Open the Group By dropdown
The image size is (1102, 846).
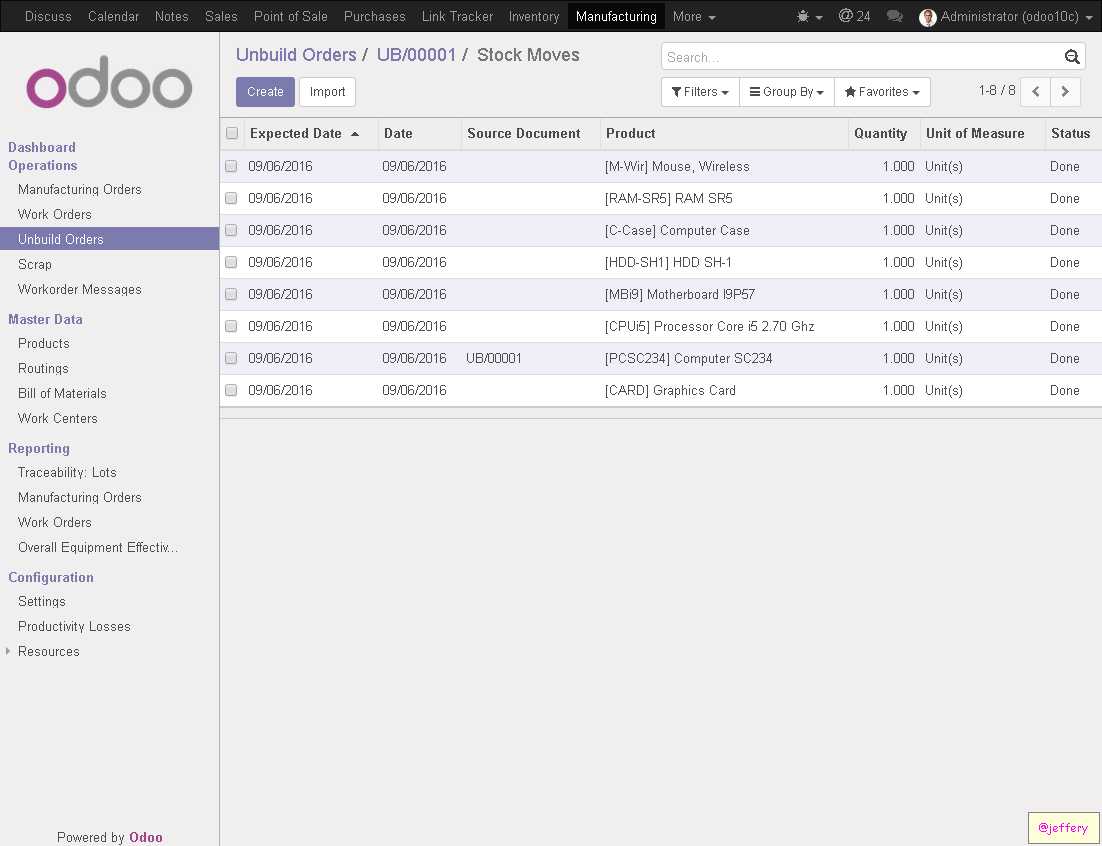point(786,91)
